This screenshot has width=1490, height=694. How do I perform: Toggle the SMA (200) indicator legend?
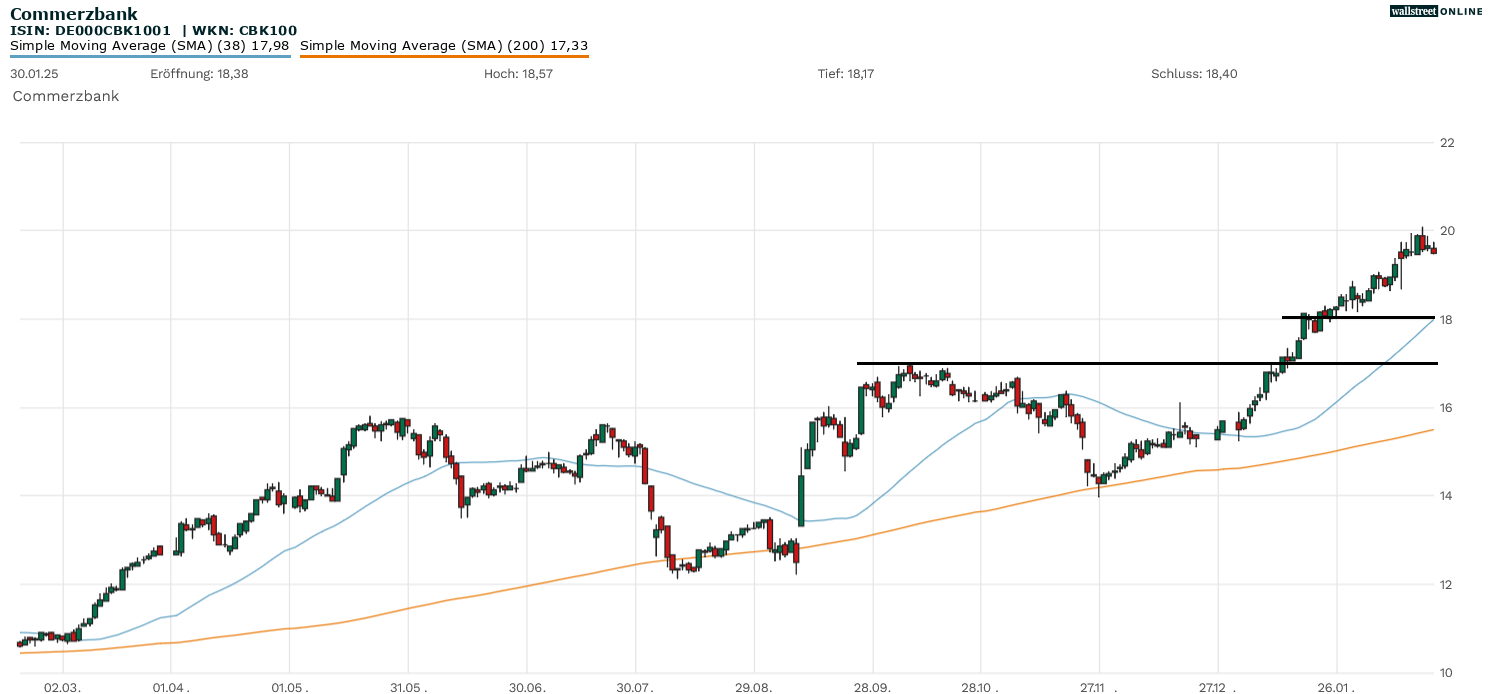click(x=445, y=45)
